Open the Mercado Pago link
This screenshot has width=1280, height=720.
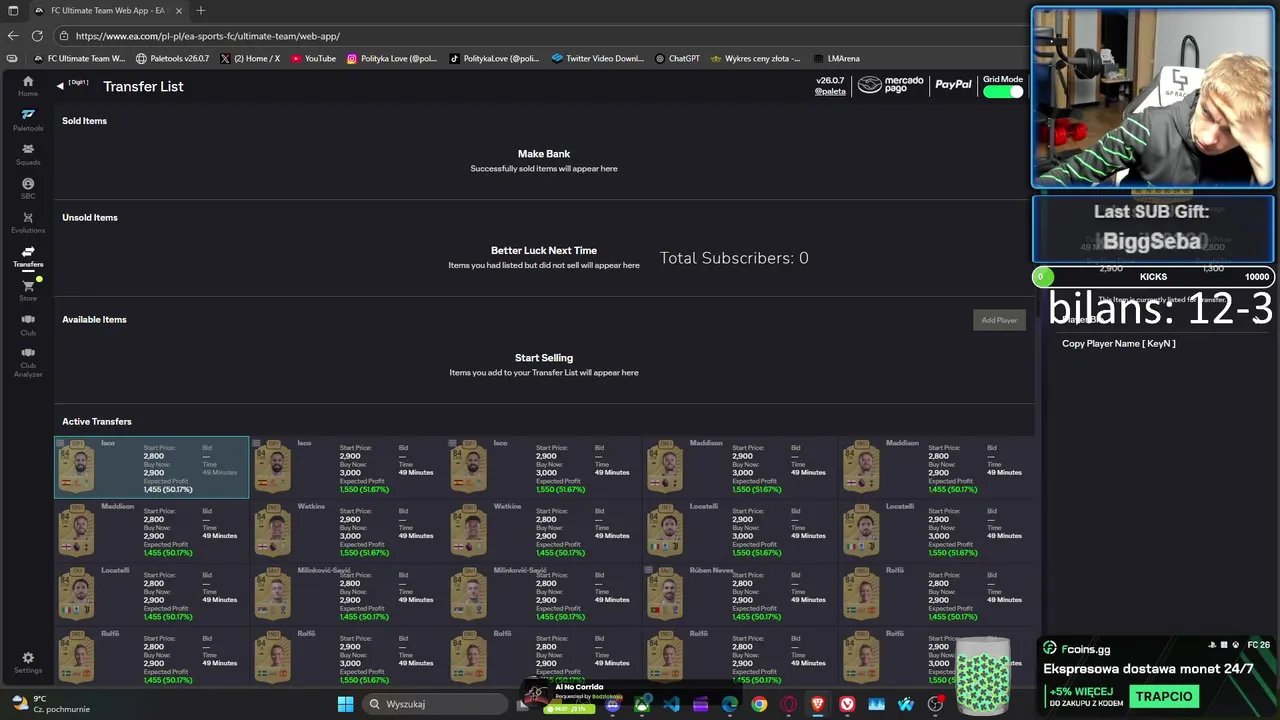click(x=890, y=85)
